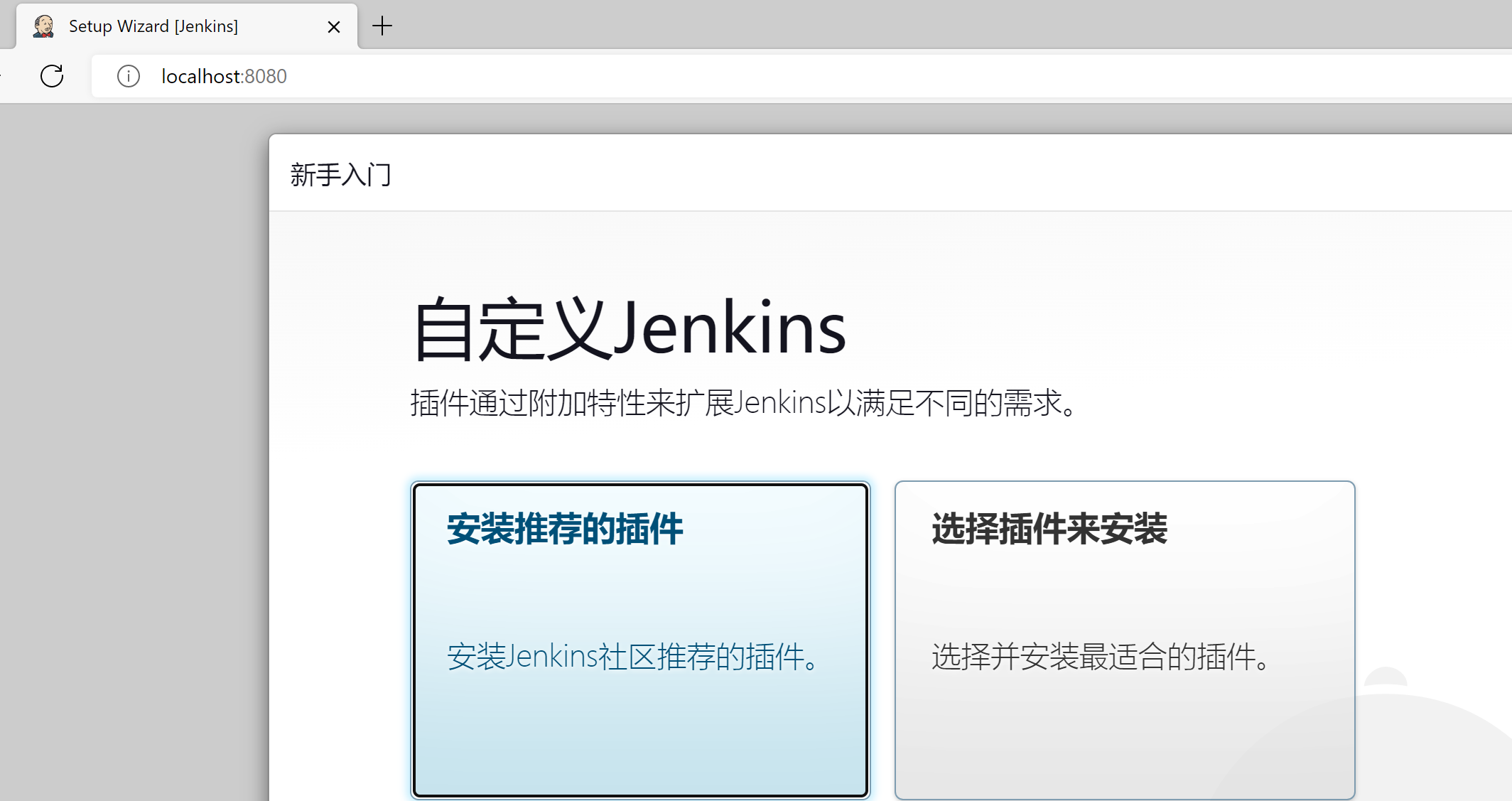
Task: Click the Jenkins favicon on the tab
Action: point(43,26)
